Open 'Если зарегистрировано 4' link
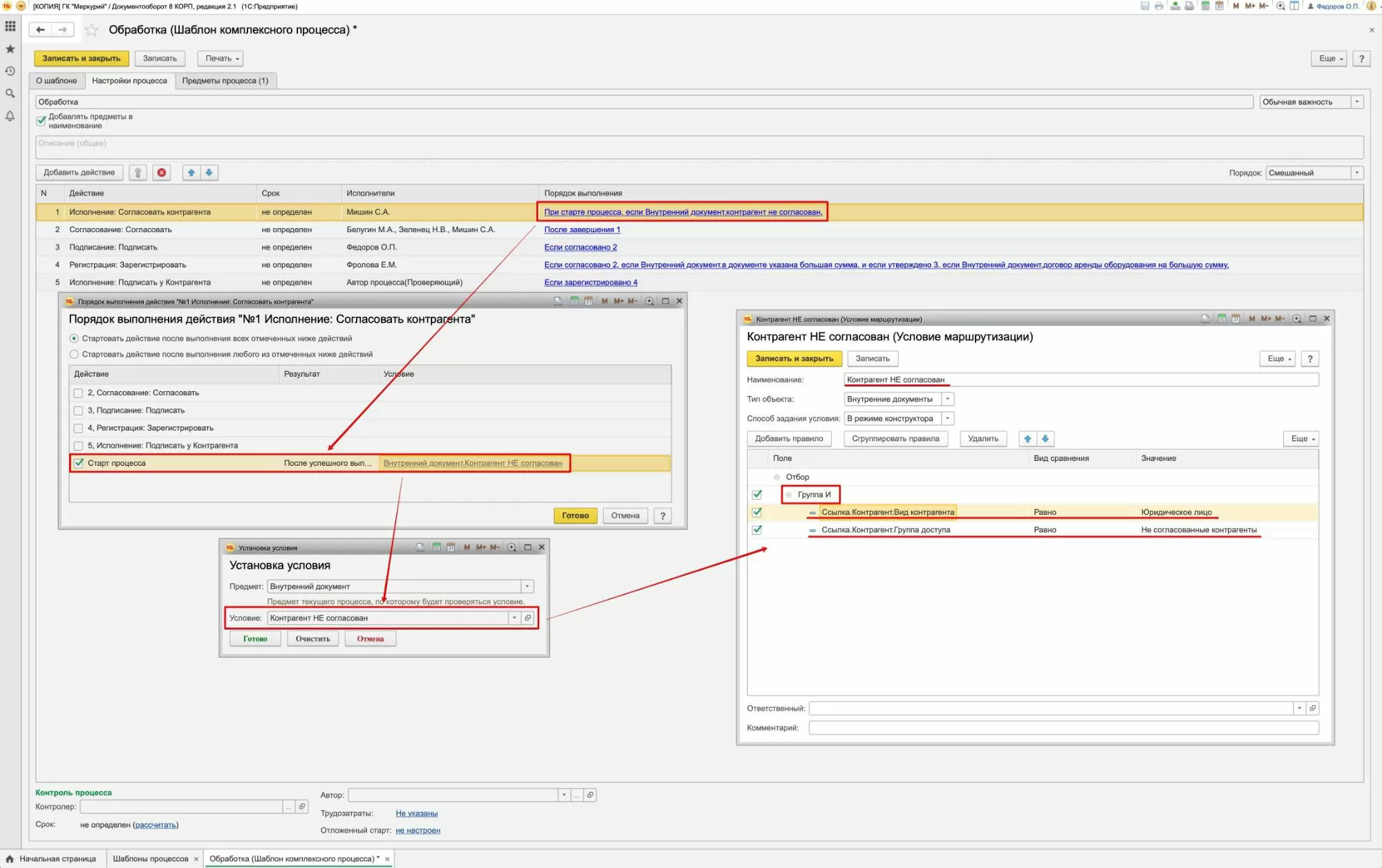The width and height of the screenshot is (1382, 868). click(590, 283)
